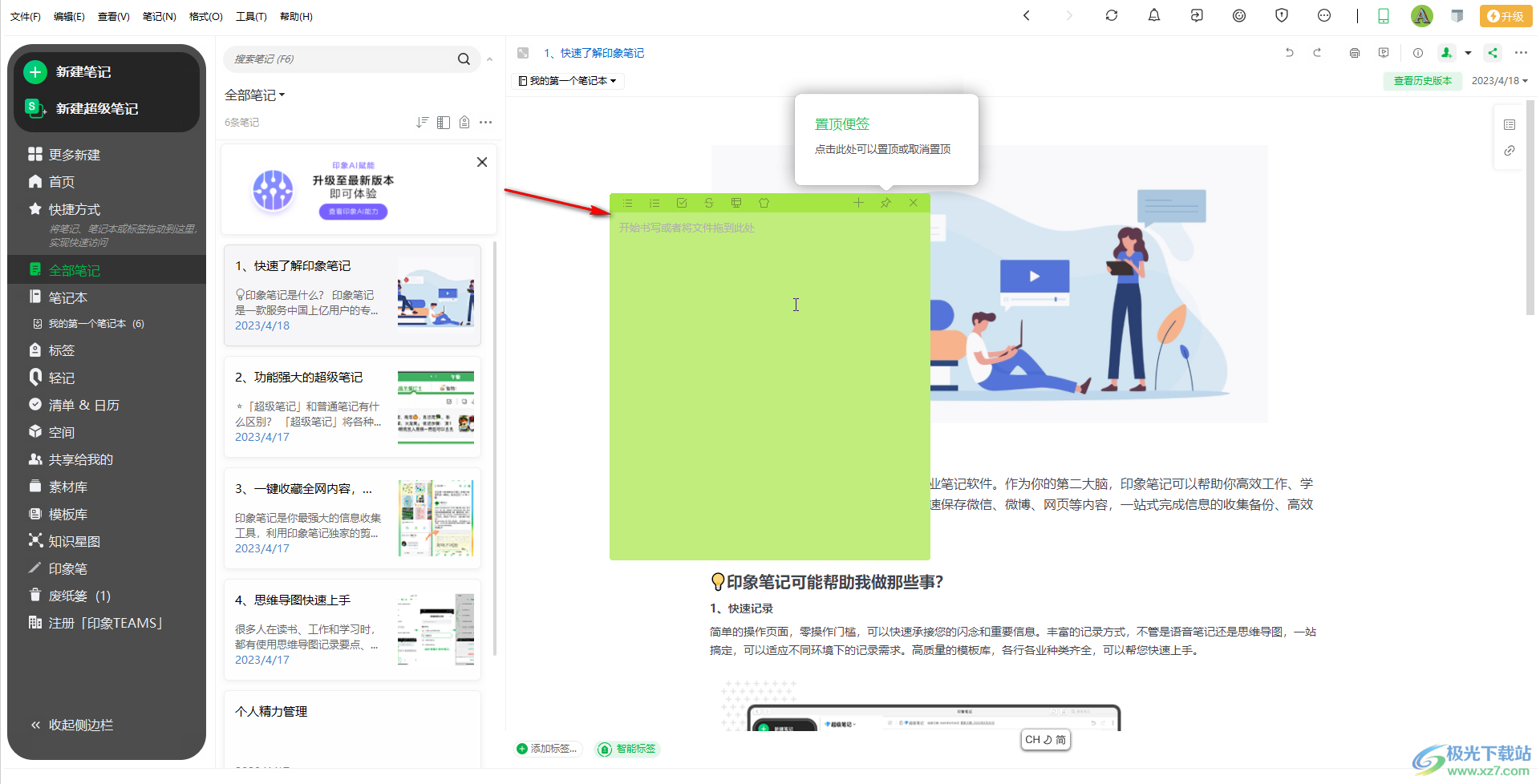Apply strikethrough in sticky note toolbar
Screen dimensions: 1540x784
click(709, 204)
